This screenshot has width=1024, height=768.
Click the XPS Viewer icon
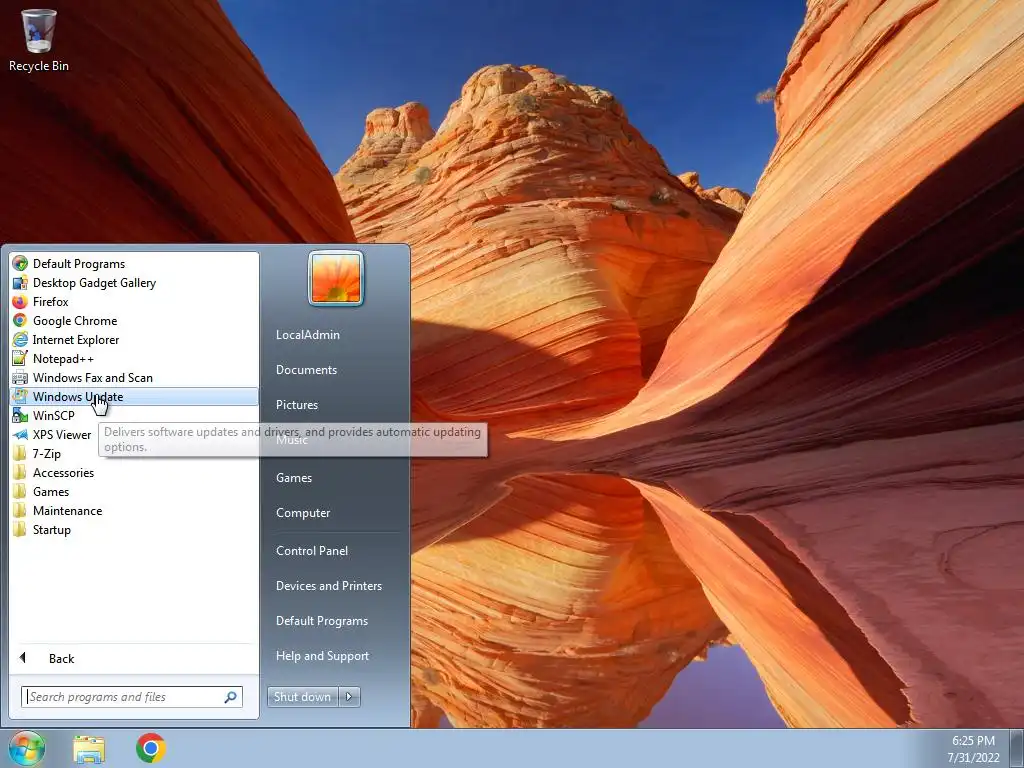pyautogui.click(x=20, y=435)
